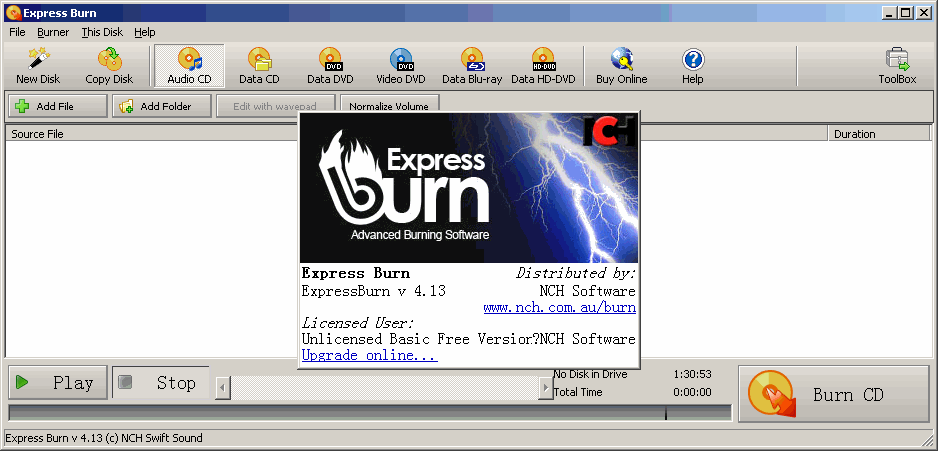
Task: Start playback with the Play button
Action: 57,383
